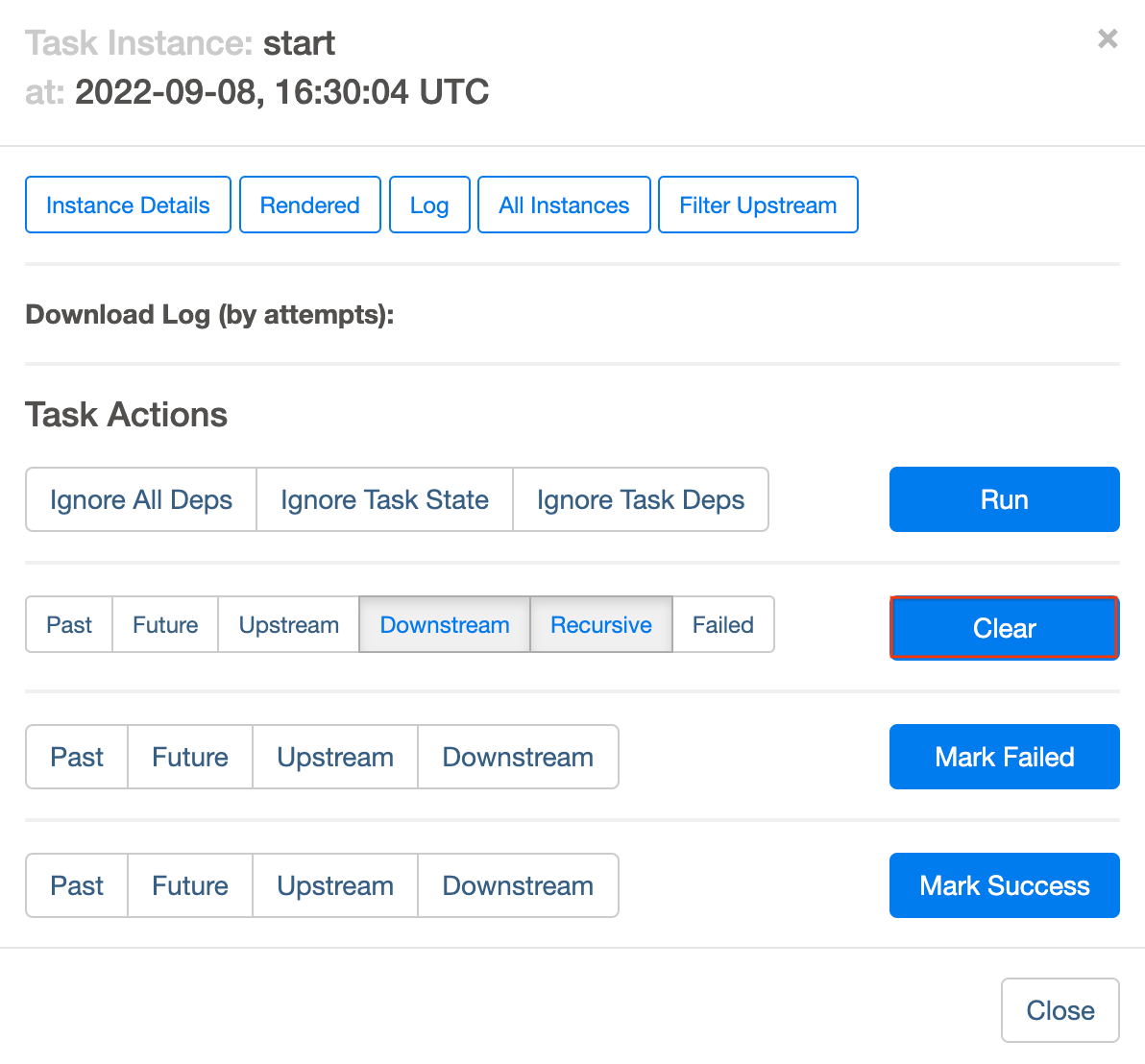Click Mark Failed button
Image resolution: width=1145 pixels, height=1064 pixels.
tap(1004, 757)
